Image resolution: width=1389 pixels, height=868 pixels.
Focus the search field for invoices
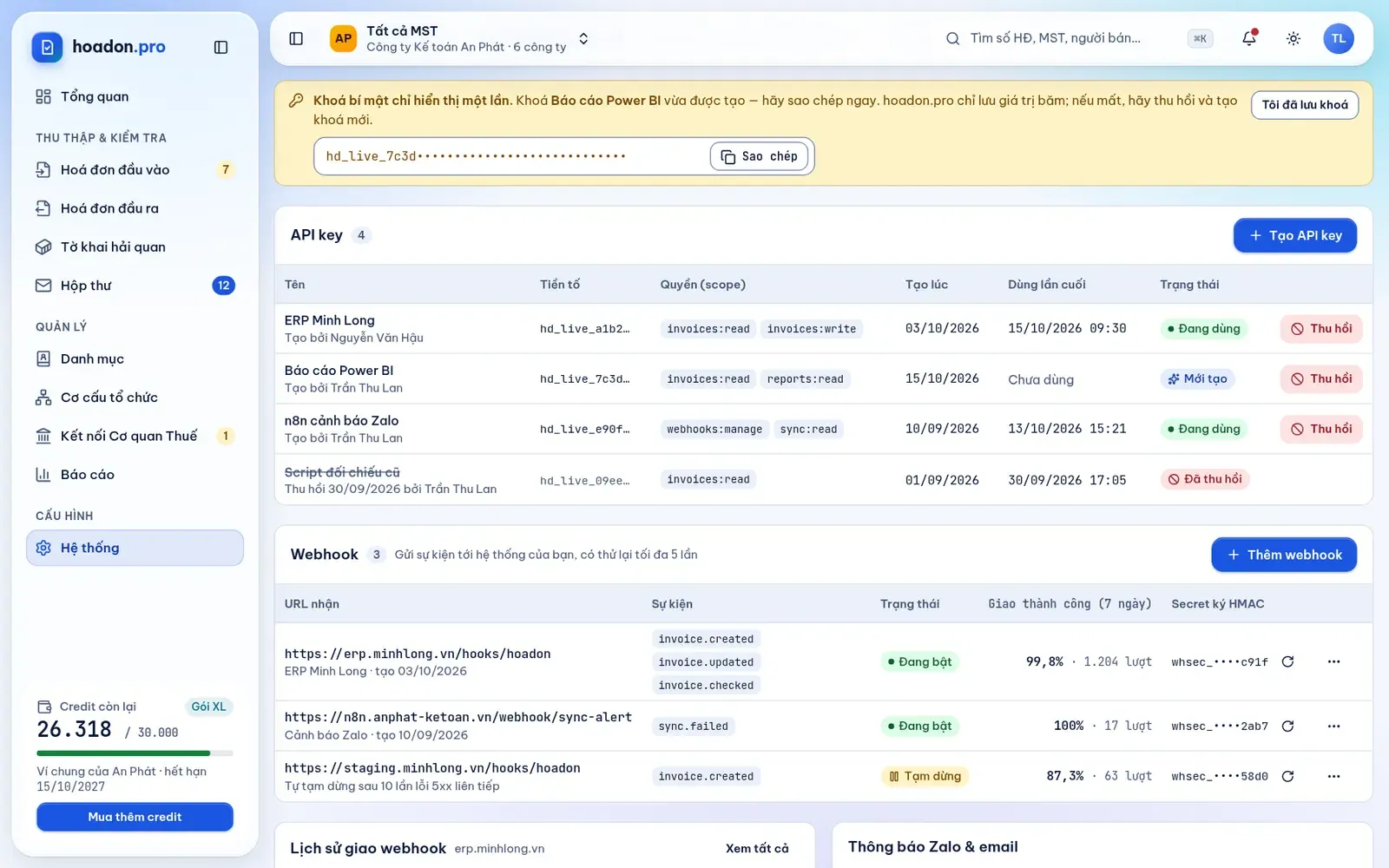point(1078,38)
